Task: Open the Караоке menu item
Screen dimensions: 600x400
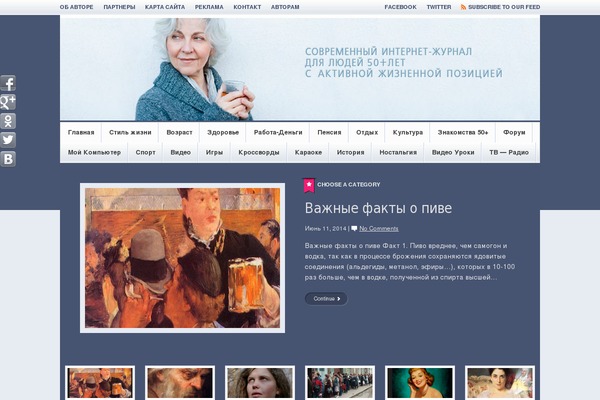Action: coord(308,152)
